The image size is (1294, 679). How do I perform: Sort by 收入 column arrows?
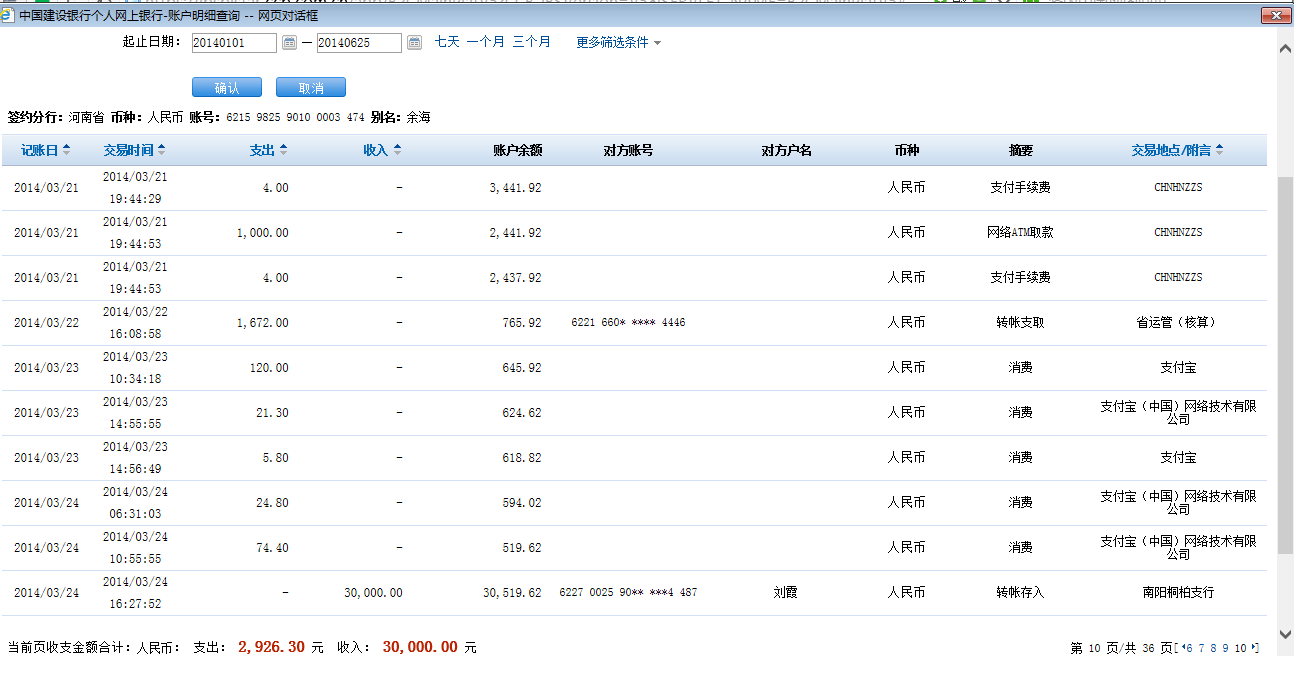point(397,150)
